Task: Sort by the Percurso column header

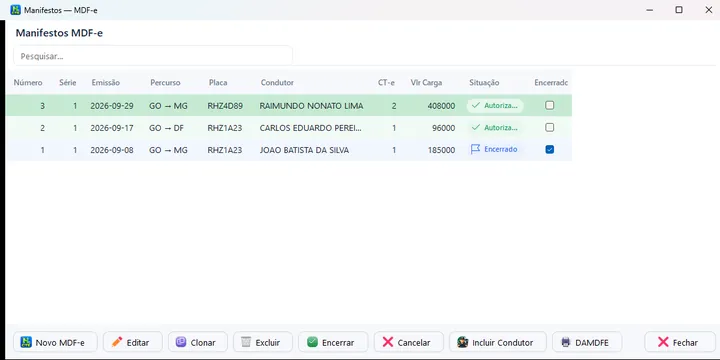Action: coord(165,83)
